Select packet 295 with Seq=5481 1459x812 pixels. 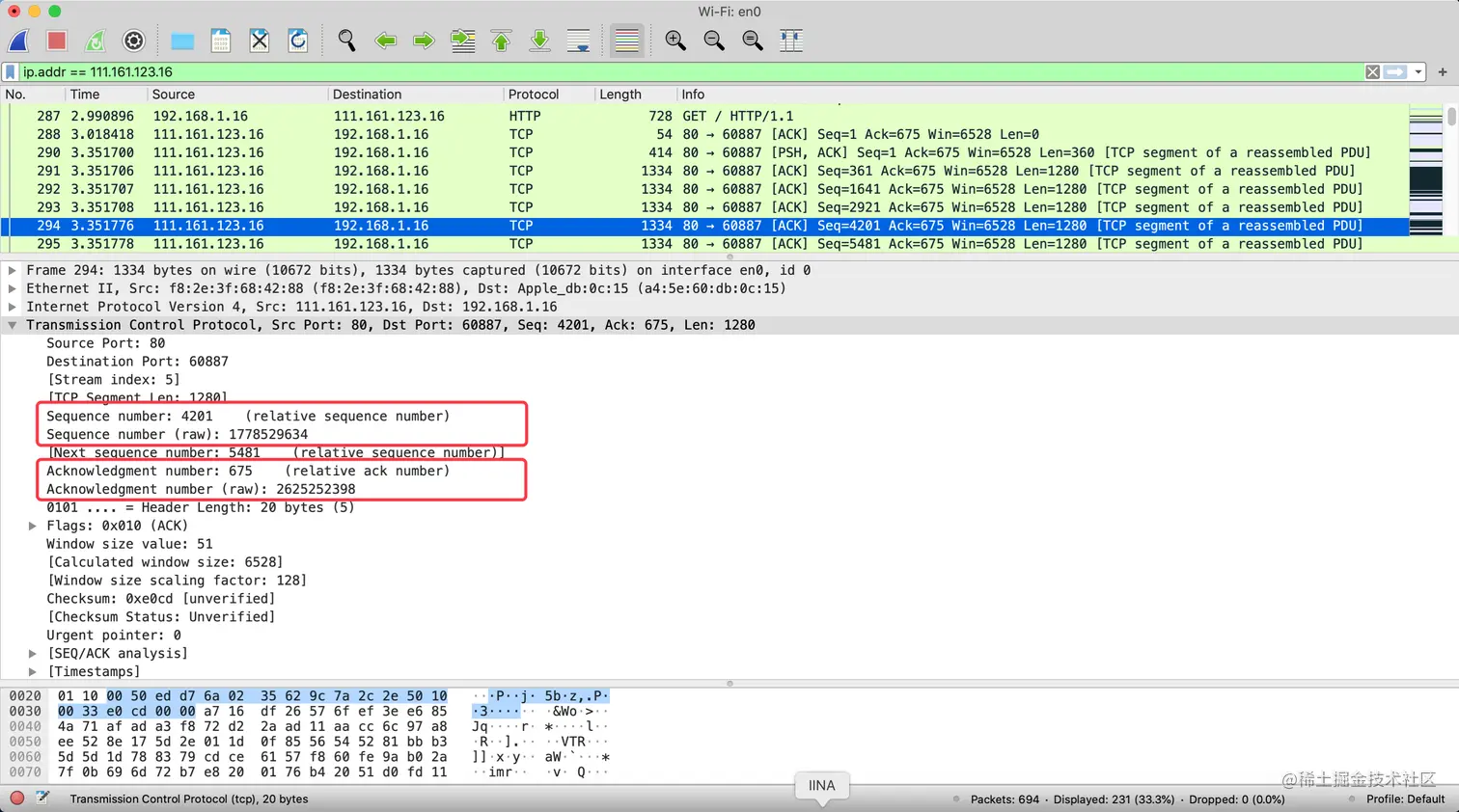click(x=704, y=244)
